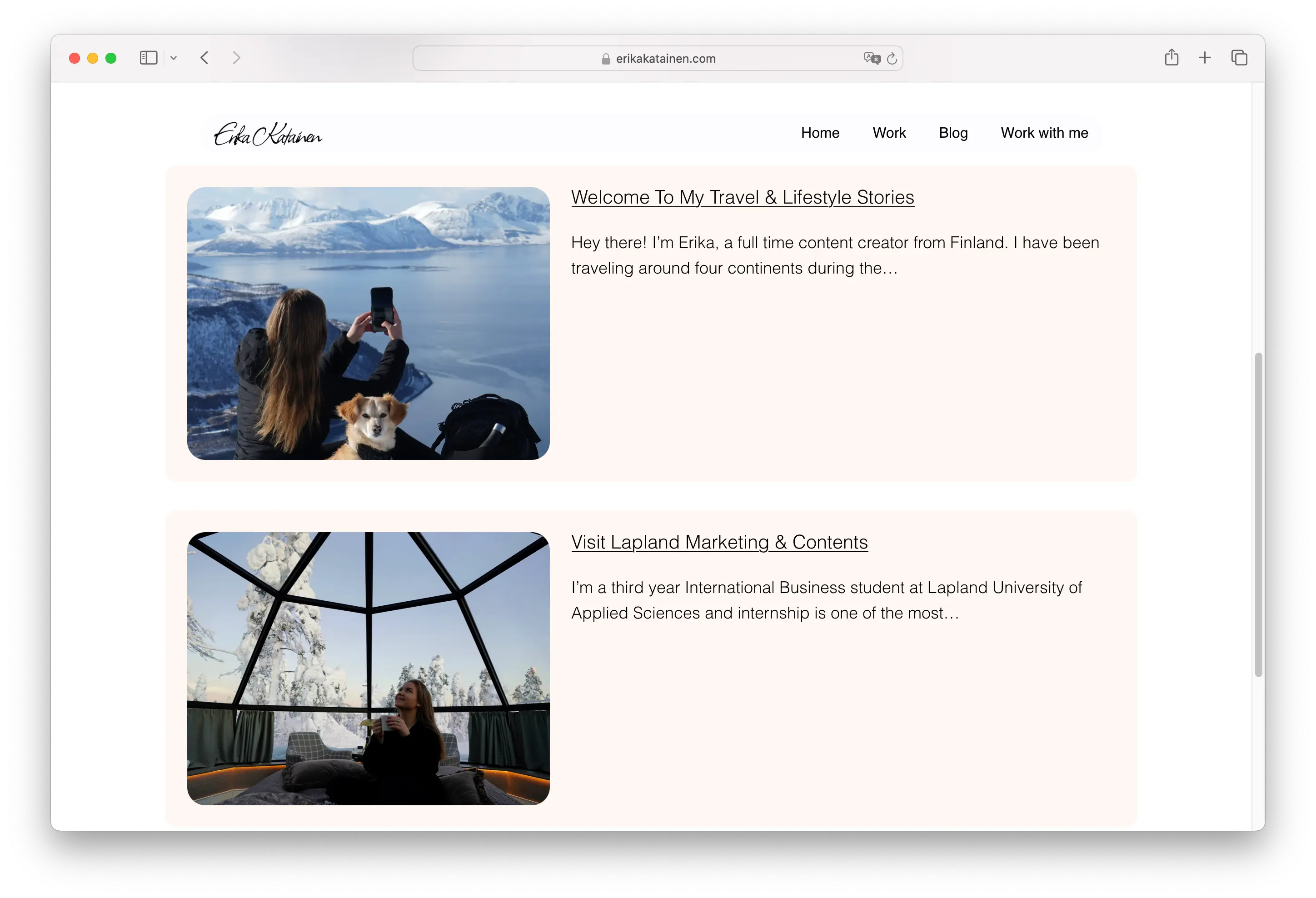Click the snowy fjord photo with dog
1316x898 pixels.
368,323
